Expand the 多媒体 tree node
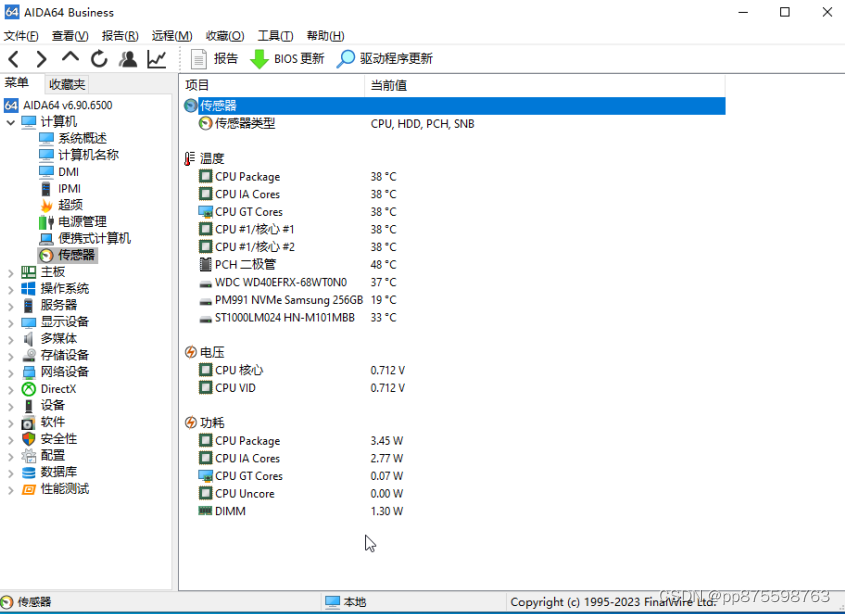Image resolution: width=845 pixels, height=614 pixels. (10, 340)
